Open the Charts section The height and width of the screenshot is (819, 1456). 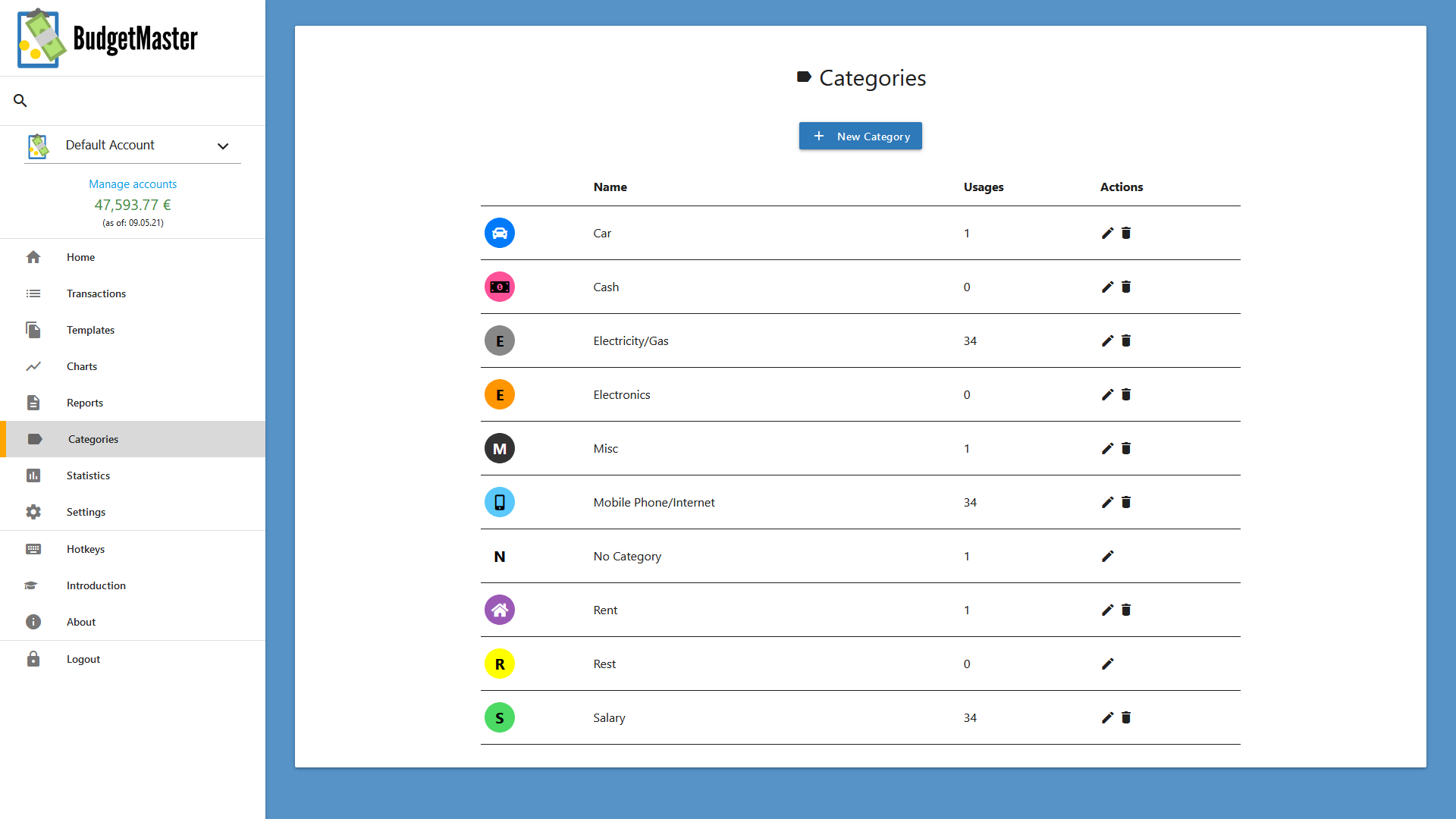(133, 366)
